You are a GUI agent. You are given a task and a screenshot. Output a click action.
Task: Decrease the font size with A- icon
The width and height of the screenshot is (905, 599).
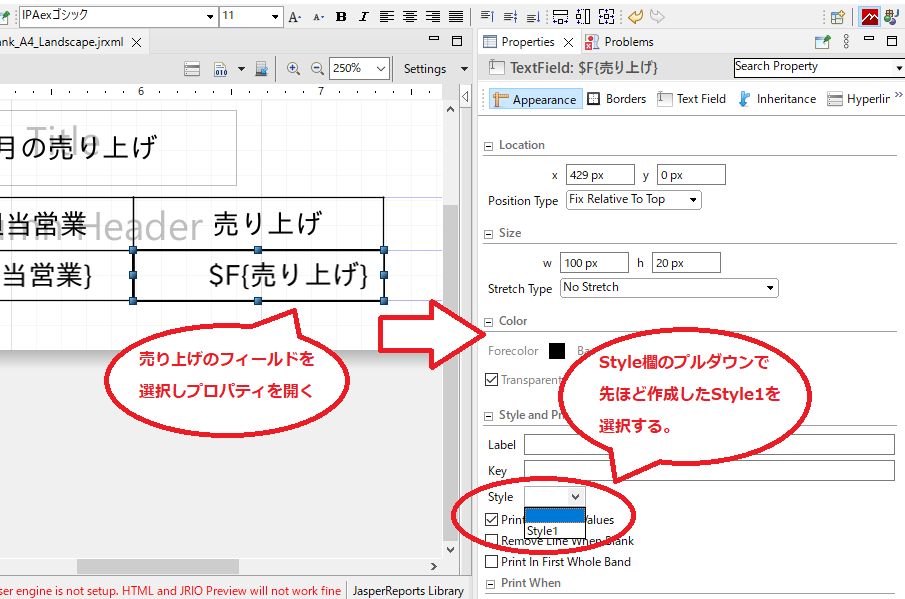coord(319,17)
